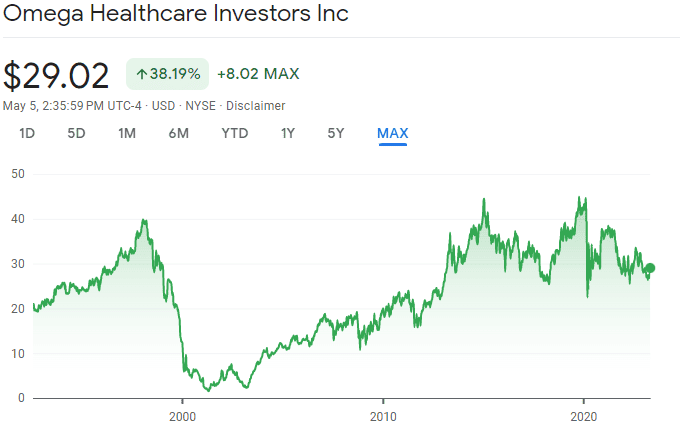Screen dimensions: 680x443
Task: Click the green dot at chart's end
Action: tap(650, 268)
